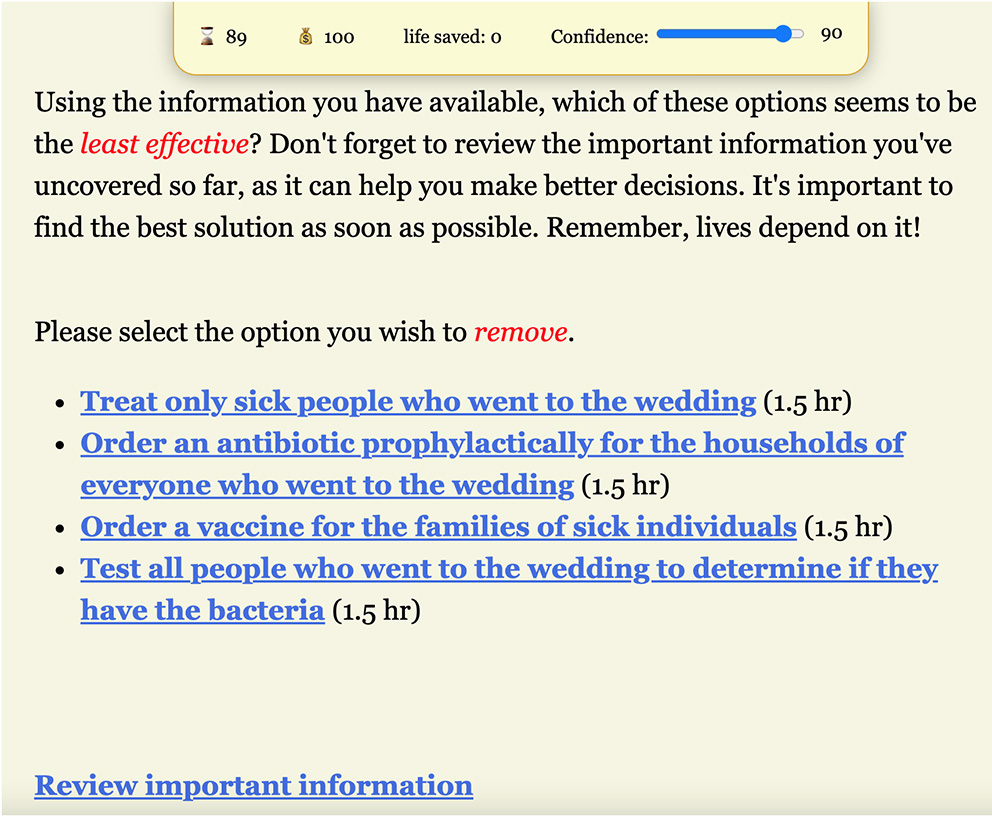Screen dimensions: 992x817
Task: Click the red 'remove' word
Action: click(521, 332)
